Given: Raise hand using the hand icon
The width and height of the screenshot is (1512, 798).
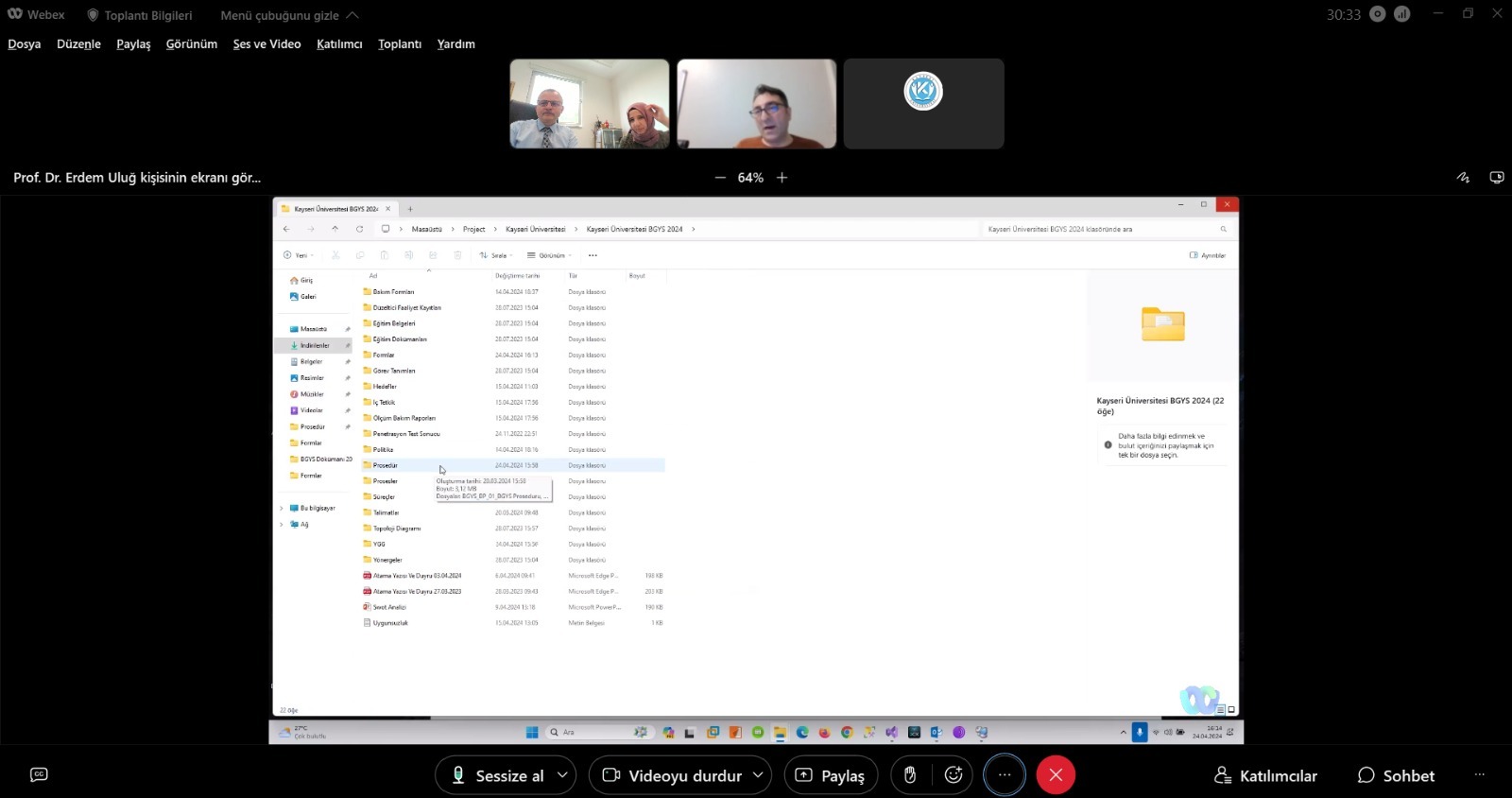Looking at the screenshot, I should (x=910, y=775).
